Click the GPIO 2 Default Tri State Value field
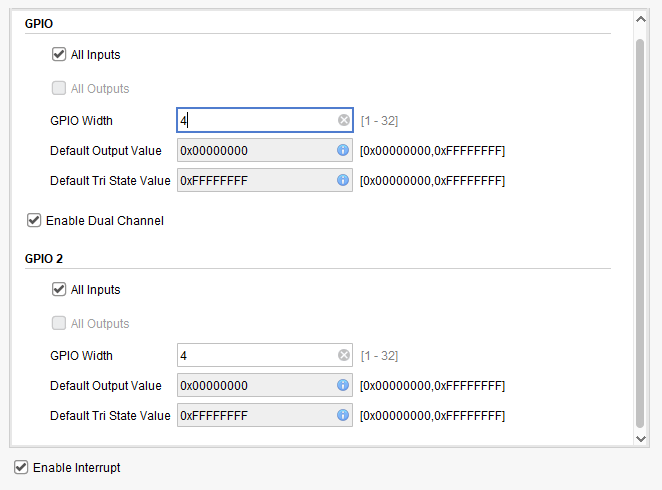The width and height of the screenshot is (662, 490). [265, 415]
